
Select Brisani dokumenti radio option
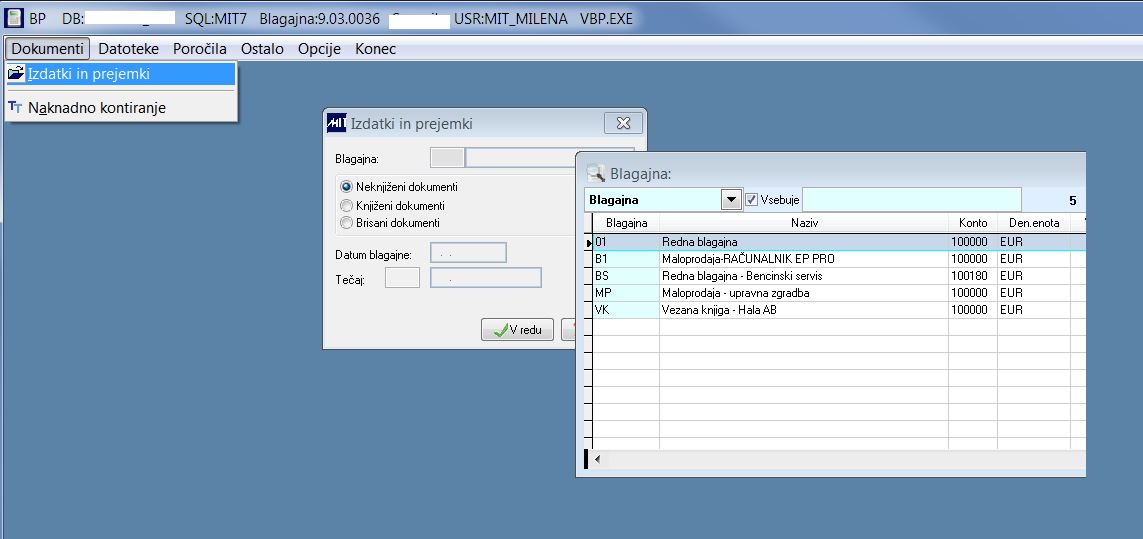[x=346, y=222]
